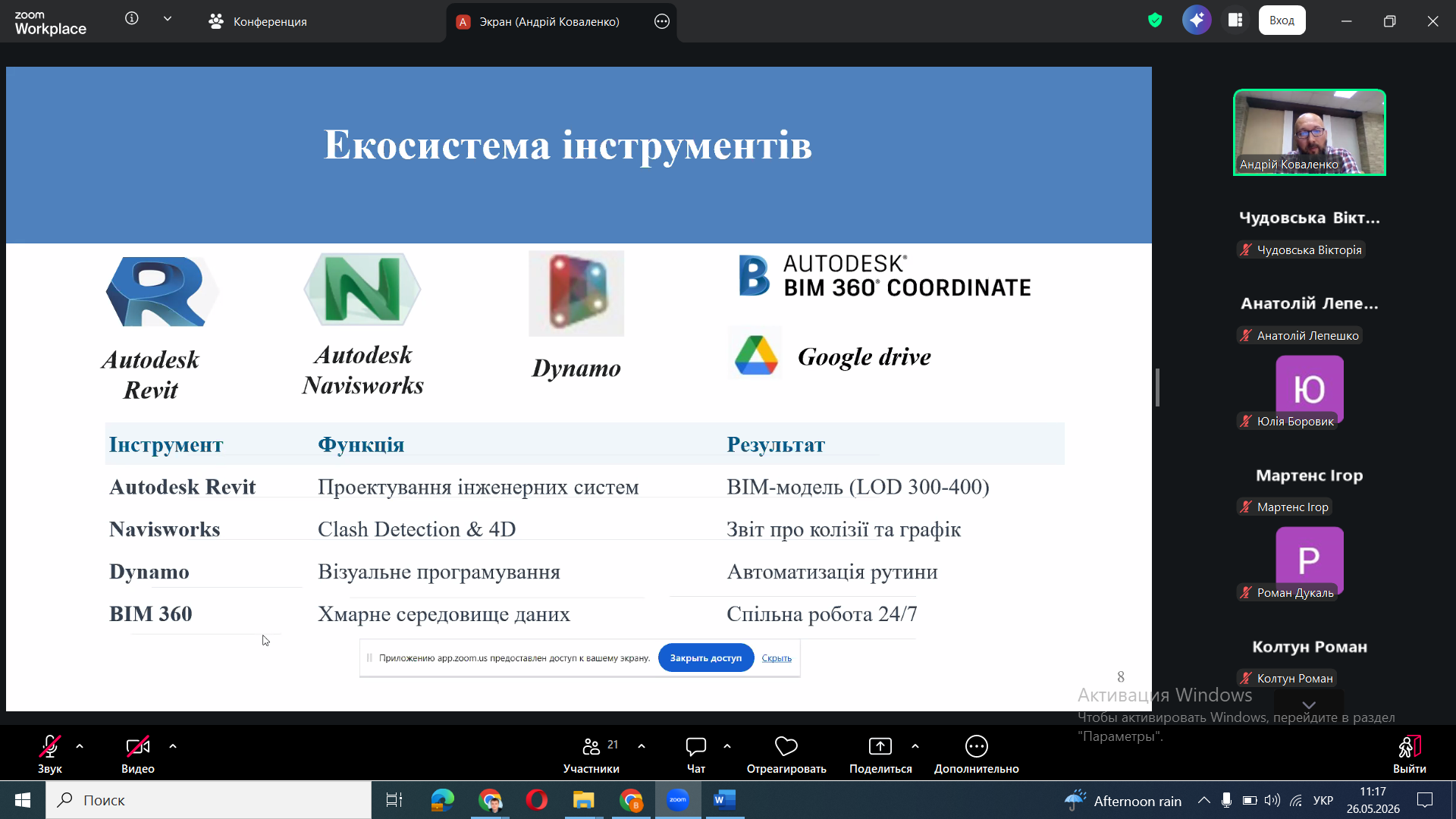Turn on camera with the Видео button

tap(138, 754)
